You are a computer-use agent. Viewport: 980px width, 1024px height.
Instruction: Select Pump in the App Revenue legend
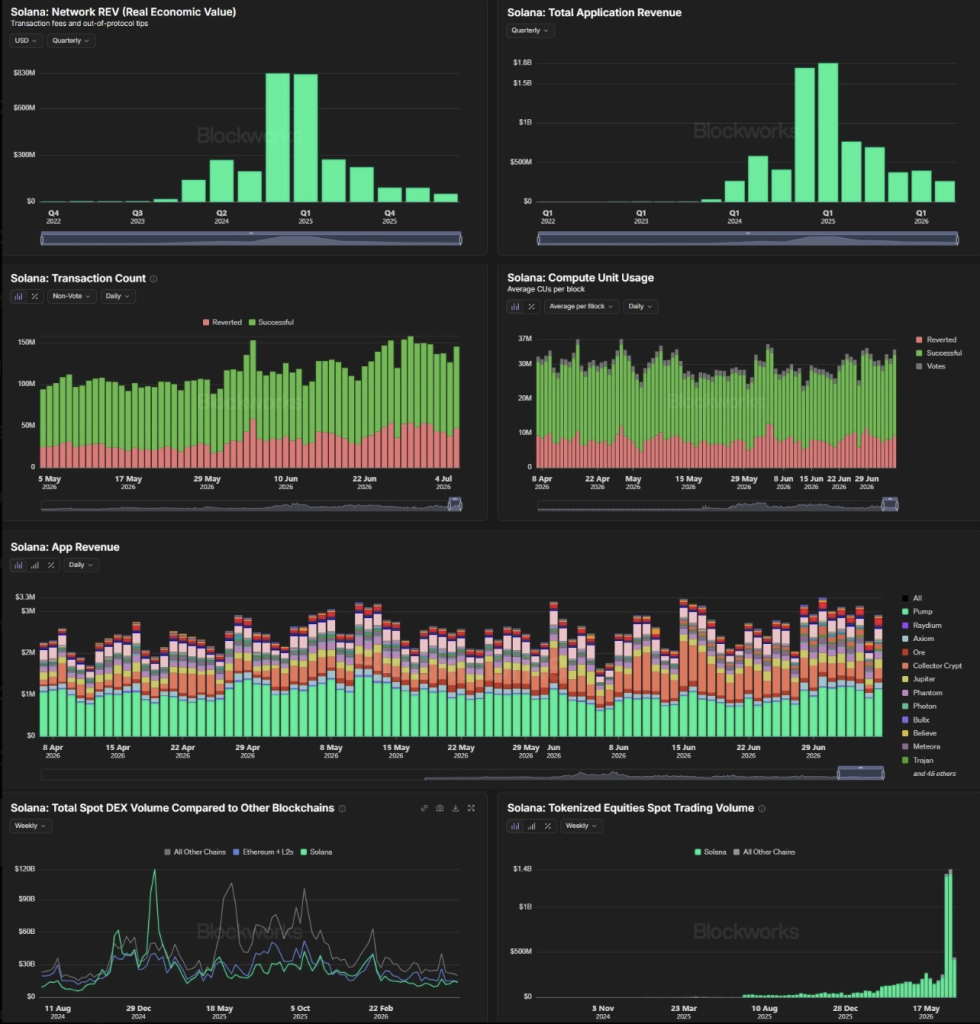click(917, 612)
